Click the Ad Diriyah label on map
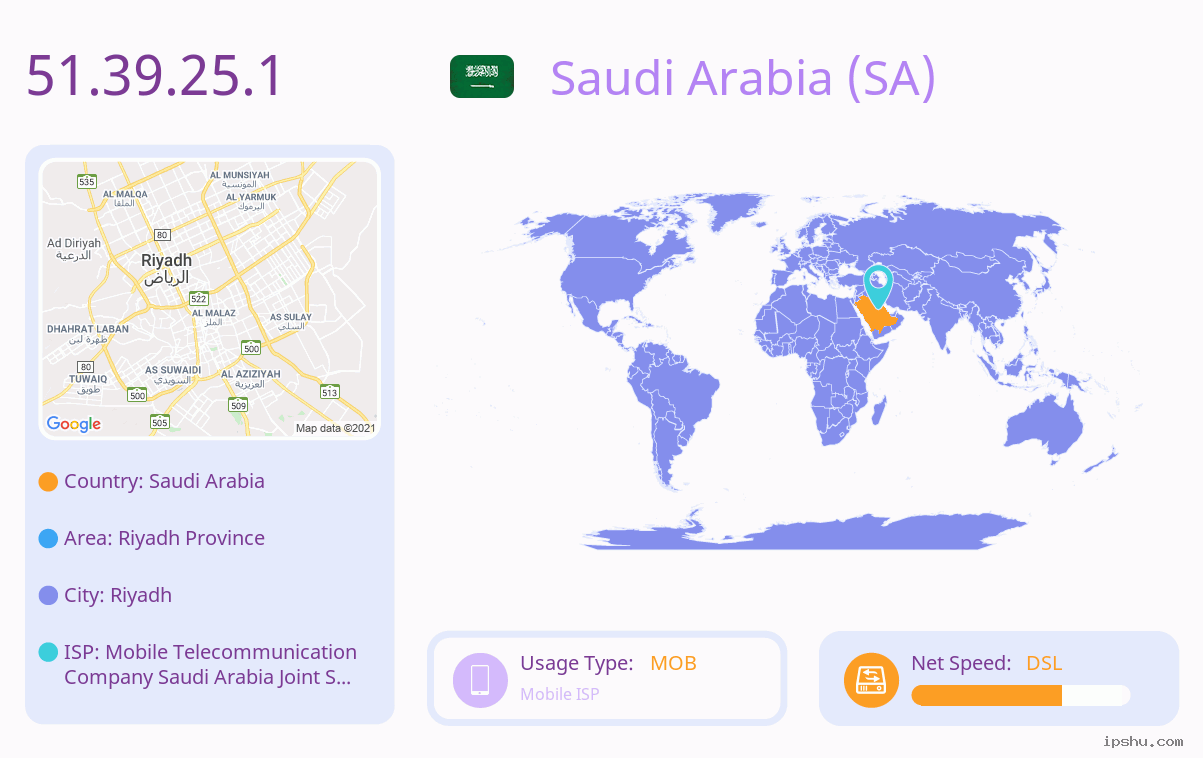The width and height of the screenshot is (1203, 758). pyautogui.click(x=74, y=249)
